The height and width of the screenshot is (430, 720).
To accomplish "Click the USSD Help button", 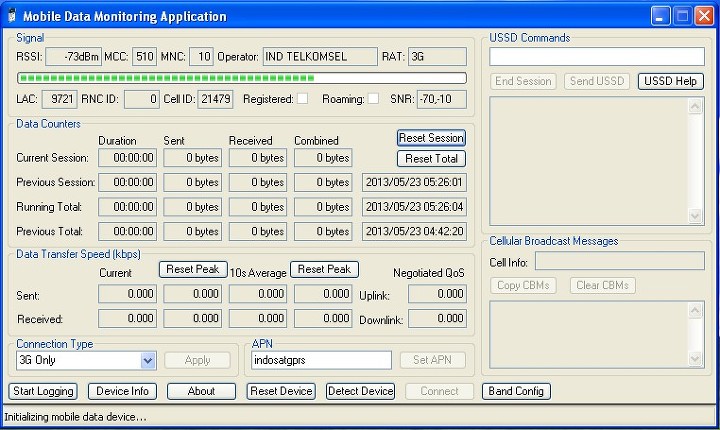I will (670, 81).
